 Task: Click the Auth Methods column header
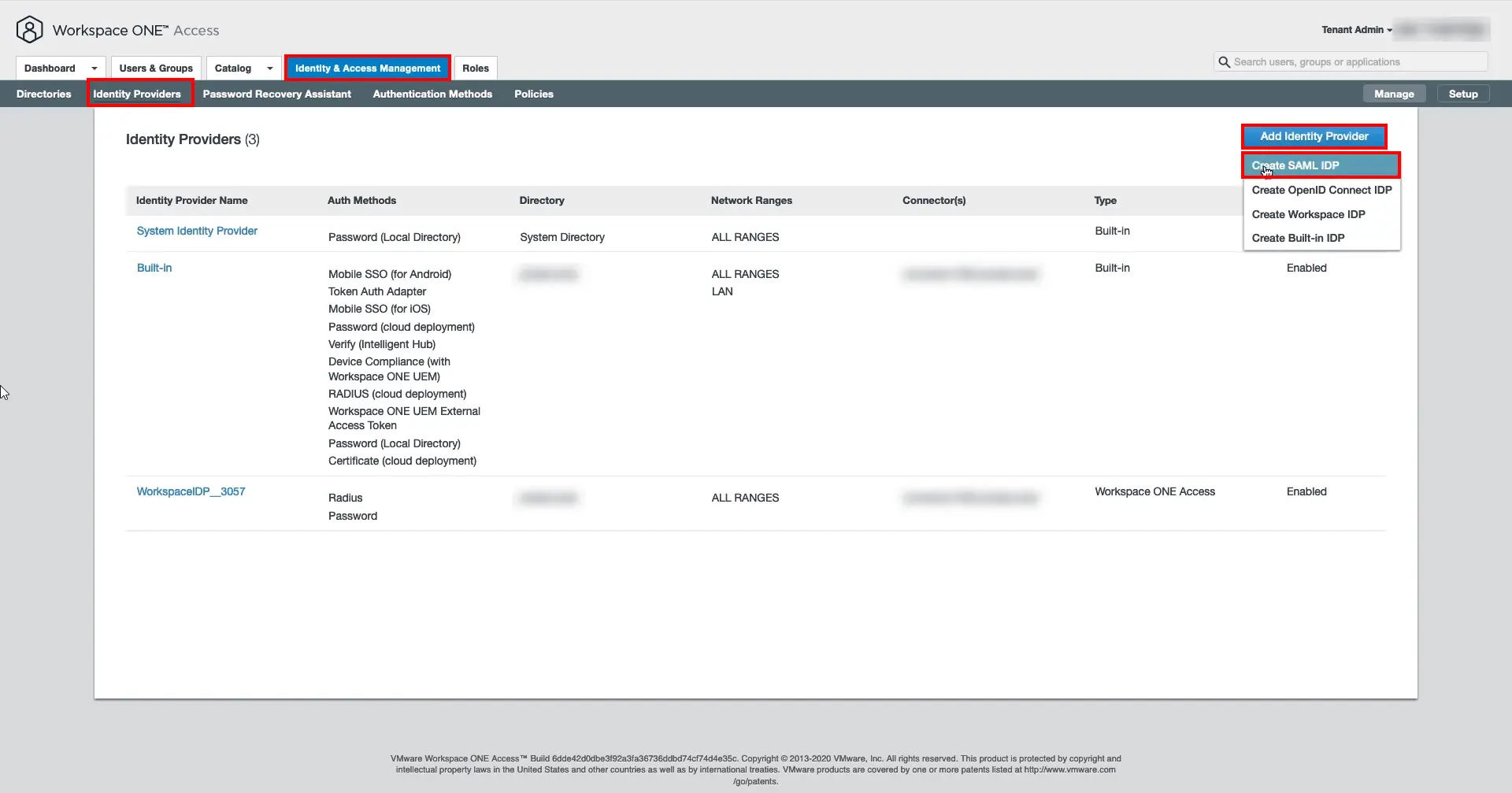tap(361, 201)
